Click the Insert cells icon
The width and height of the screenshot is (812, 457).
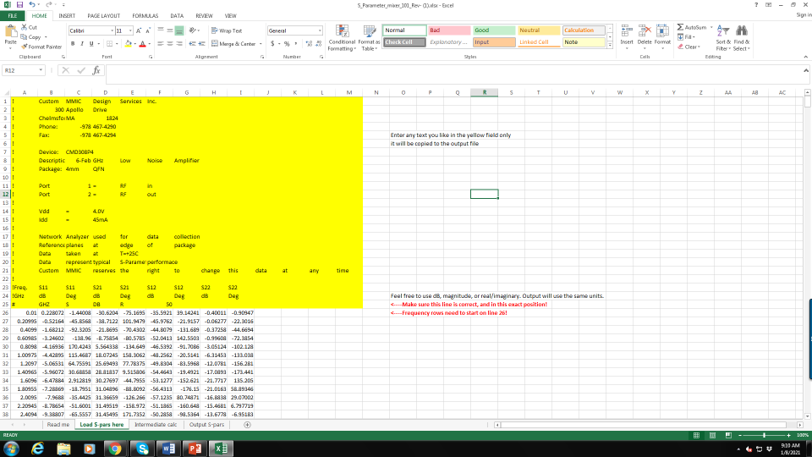point(627,31)
